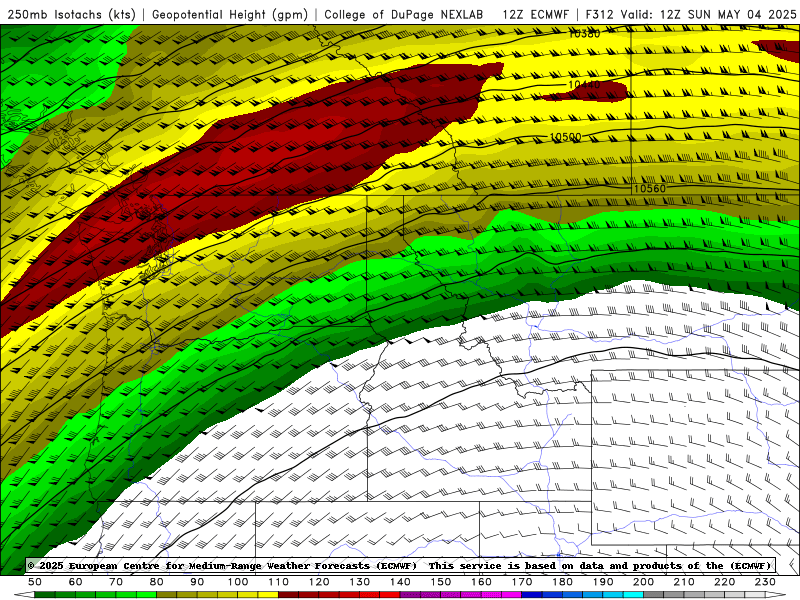The image size is (800, 600).
Task: Click the 140 value on color scale
Action: [x=400, y=582]
